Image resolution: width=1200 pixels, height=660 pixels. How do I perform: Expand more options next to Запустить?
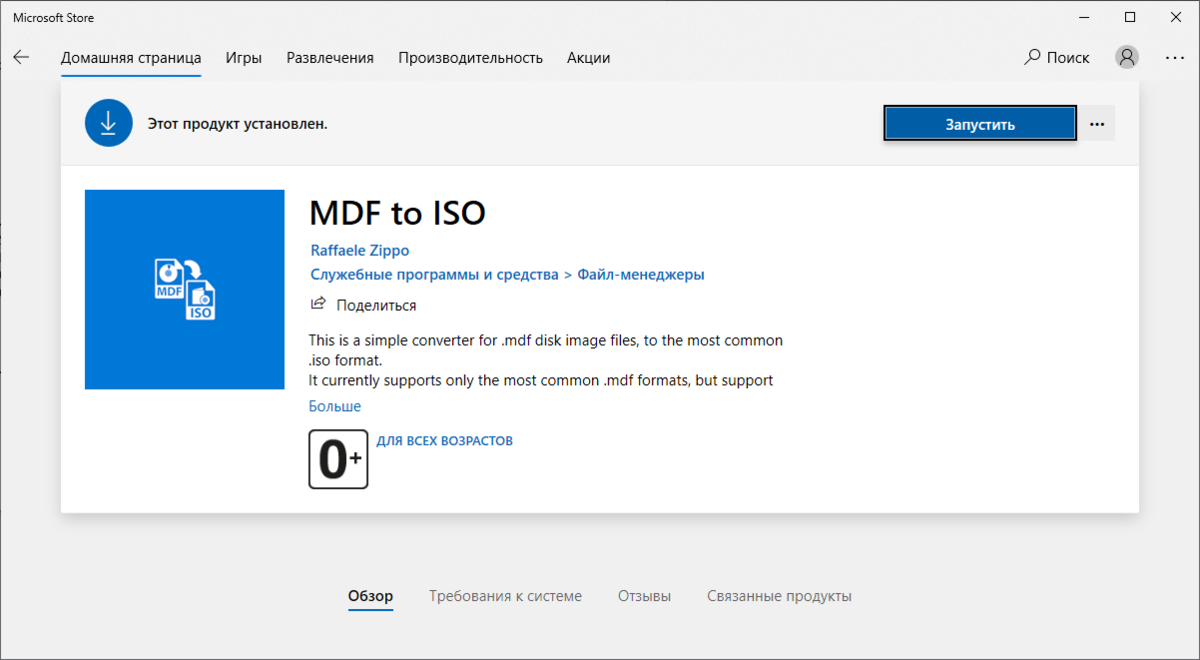pos(1097,124)
